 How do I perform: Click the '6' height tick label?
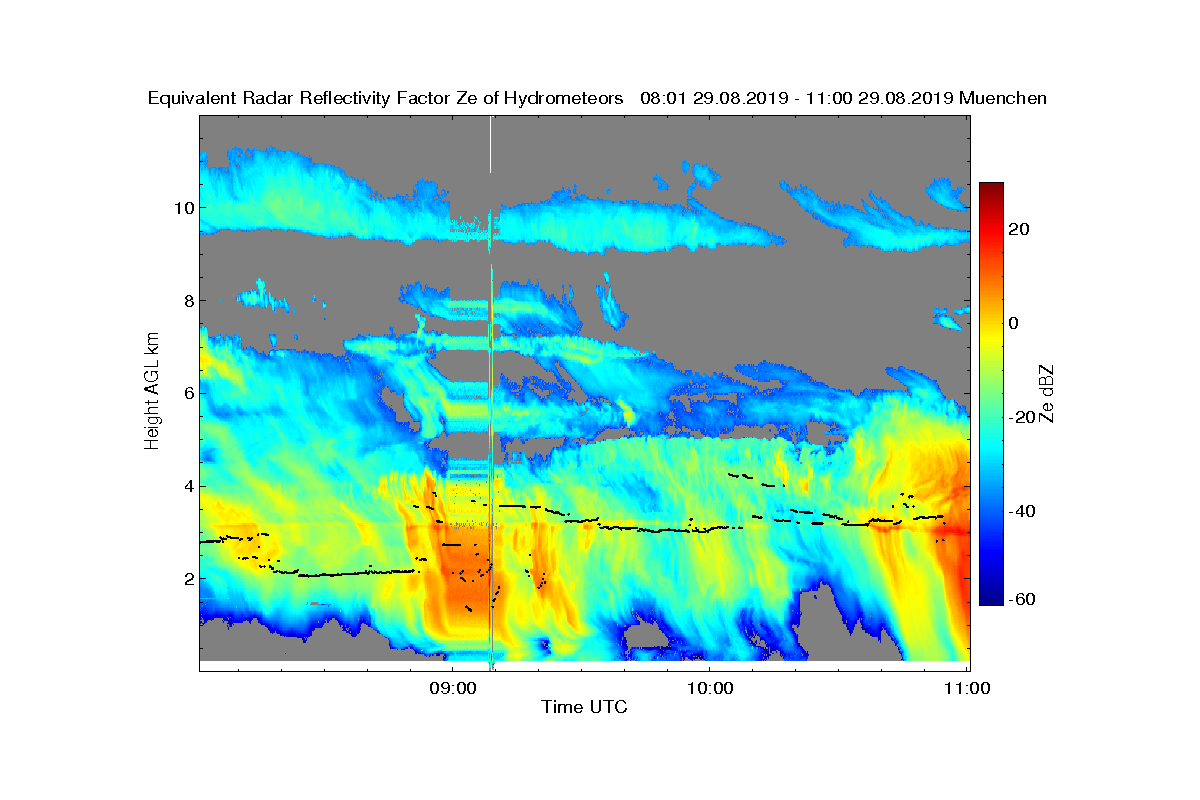[x=188, y=393]
